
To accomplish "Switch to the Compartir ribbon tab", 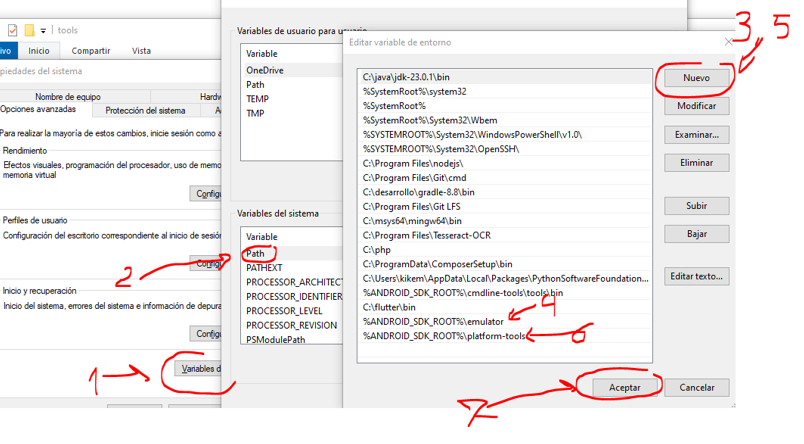I will pos(91,51).
